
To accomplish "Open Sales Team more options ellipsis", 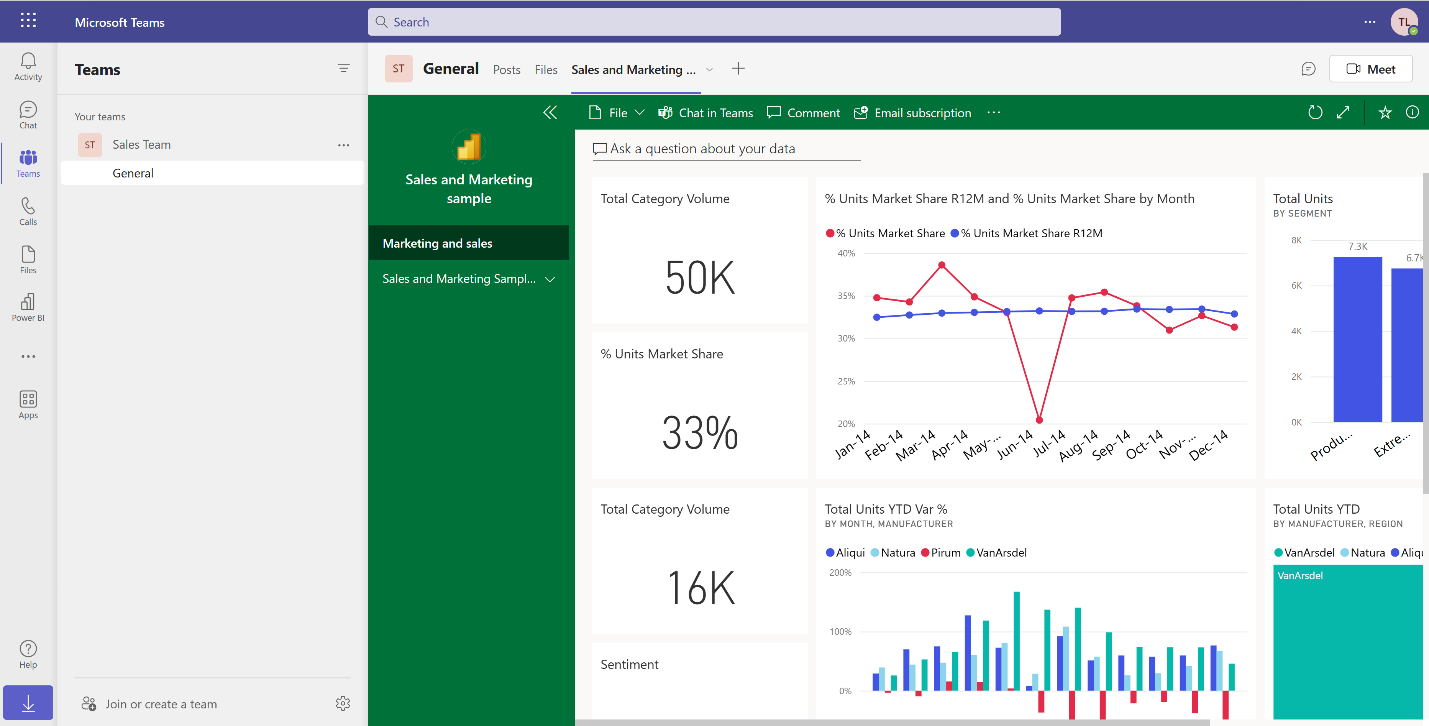I will coord(344,145).
